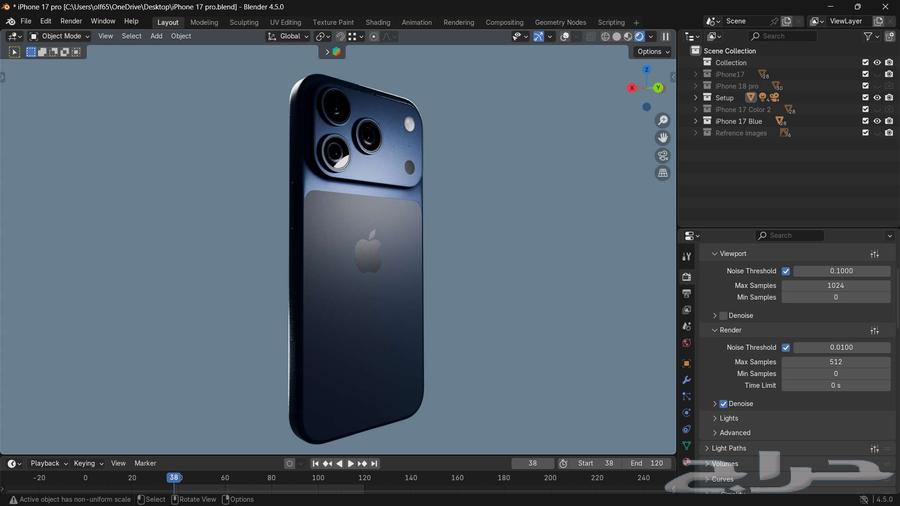This screenshot has height=506, width=900.
Task: Open the timeline Keying menu
Action: click(x=88, y=464)
